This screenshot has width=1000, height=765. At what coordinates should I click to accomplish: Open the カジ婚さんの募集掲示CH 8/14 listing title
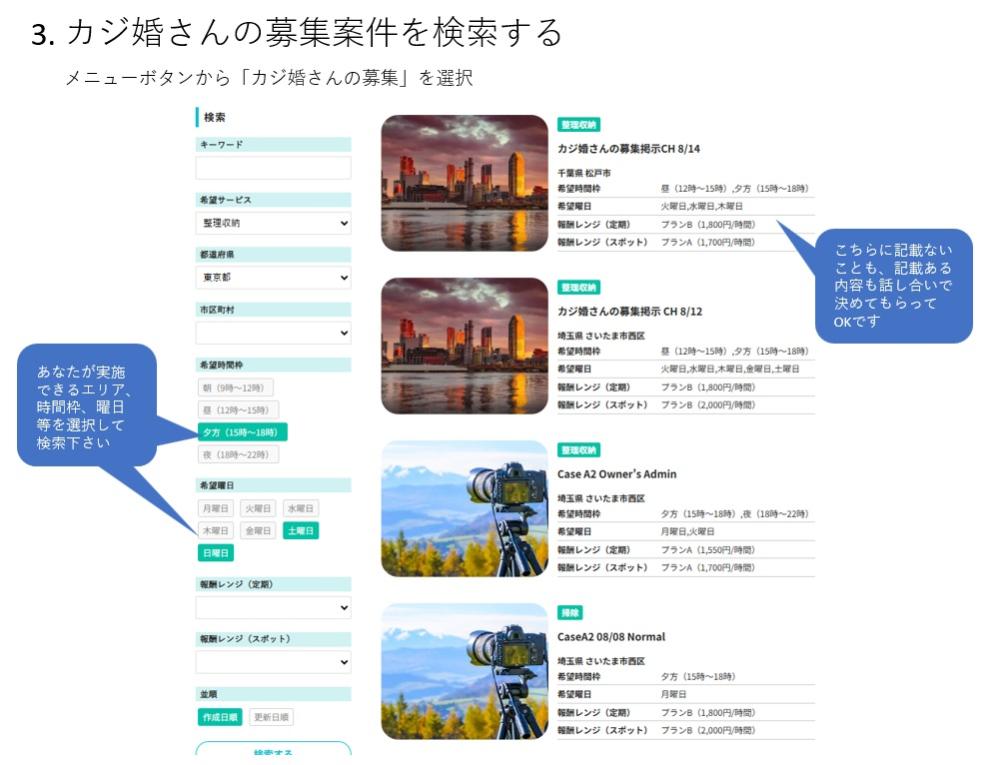click(x=628, y=148)
